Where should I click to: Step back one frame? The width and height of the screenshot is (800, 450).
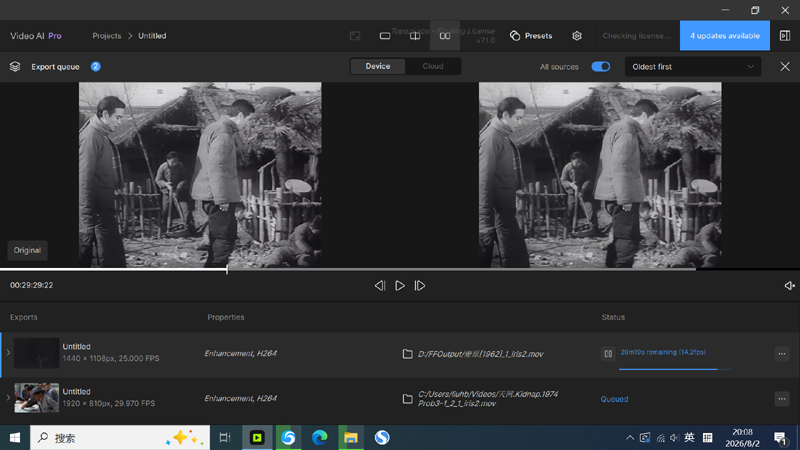tap(380, 286)
